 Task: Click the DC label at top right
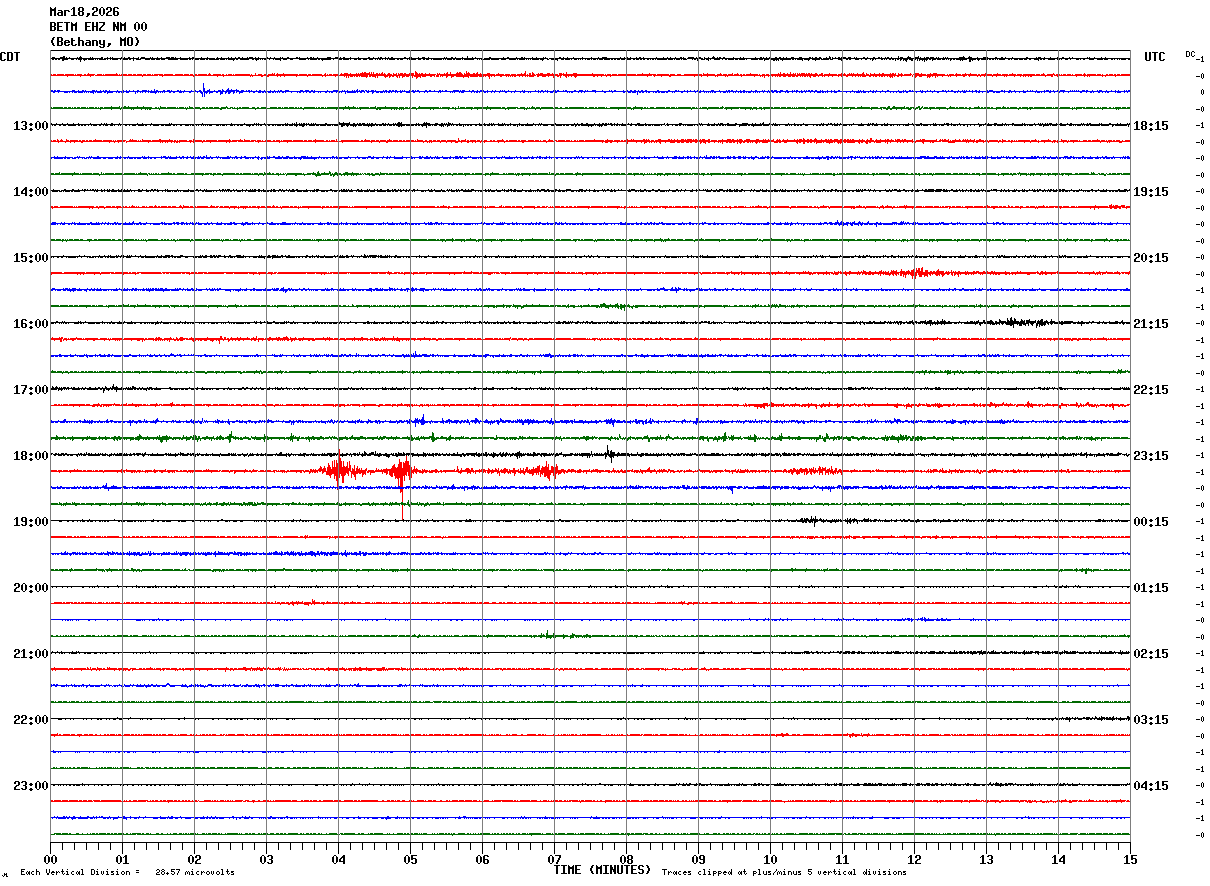[x=1190, y=54]
